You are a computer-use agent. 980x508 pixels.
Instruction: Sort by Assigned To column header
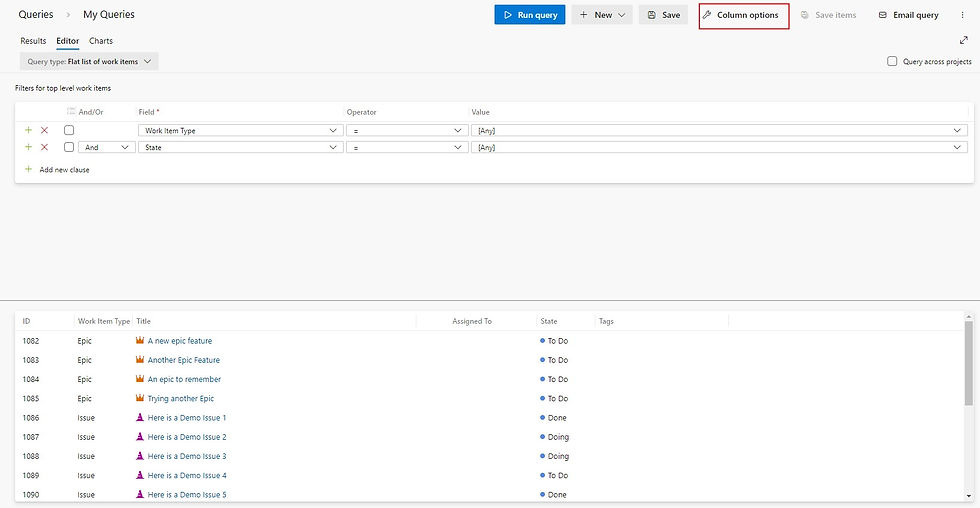[x=472, y=321]
